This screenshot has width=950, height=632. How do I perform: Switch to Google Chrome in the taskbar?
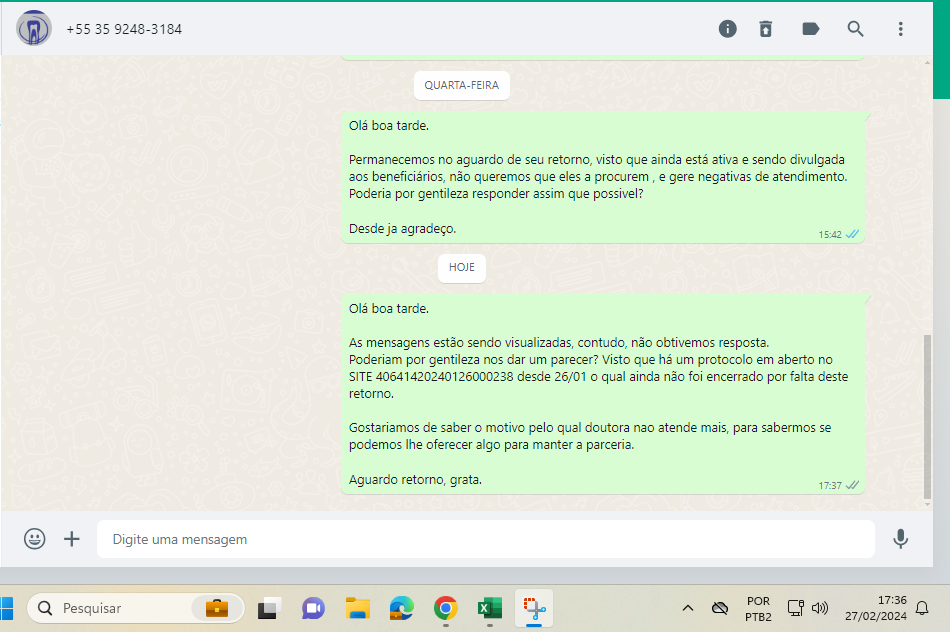coord(445,608)
